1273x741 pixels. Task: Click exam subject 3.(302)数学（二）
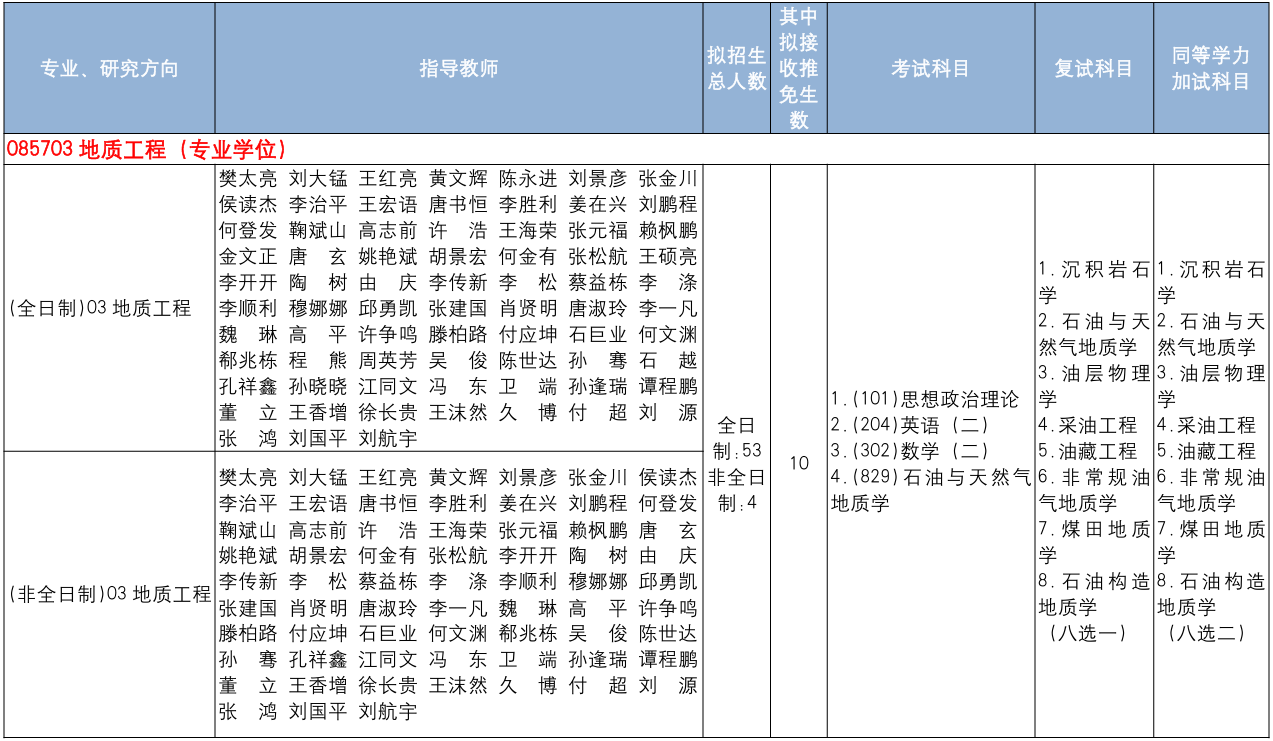coord(910,451)
